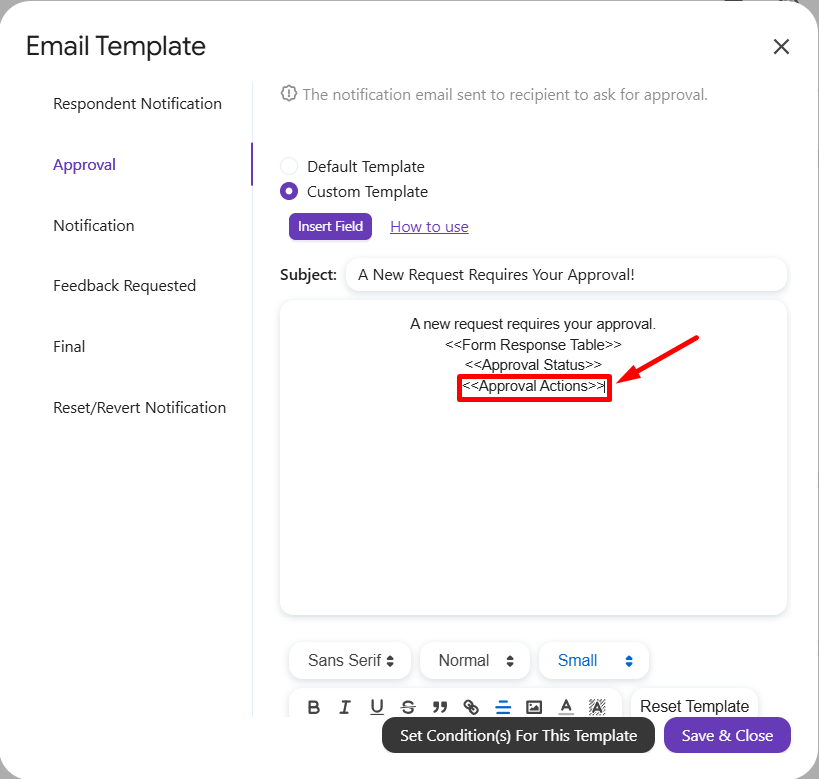
Task: Open the How to use link
Action: coord(429,227)
